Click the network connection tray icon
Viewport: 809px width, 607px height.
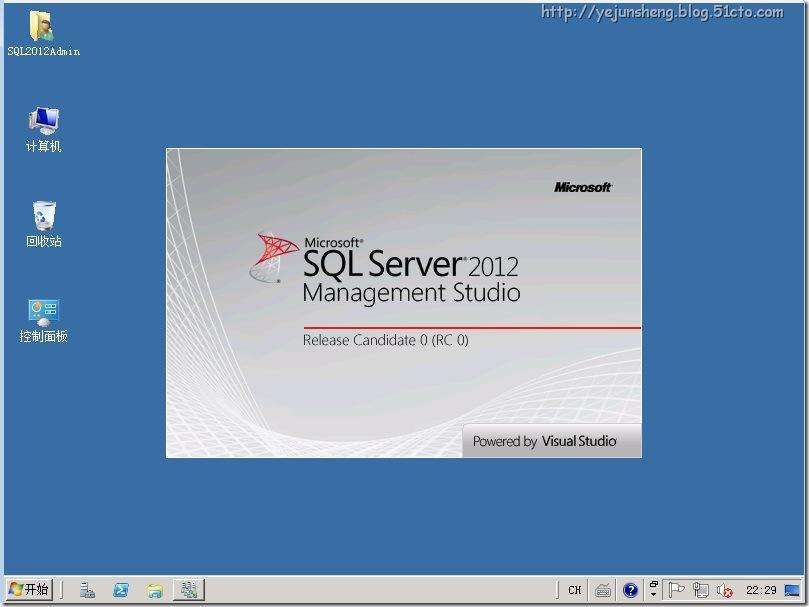[701, 589]
